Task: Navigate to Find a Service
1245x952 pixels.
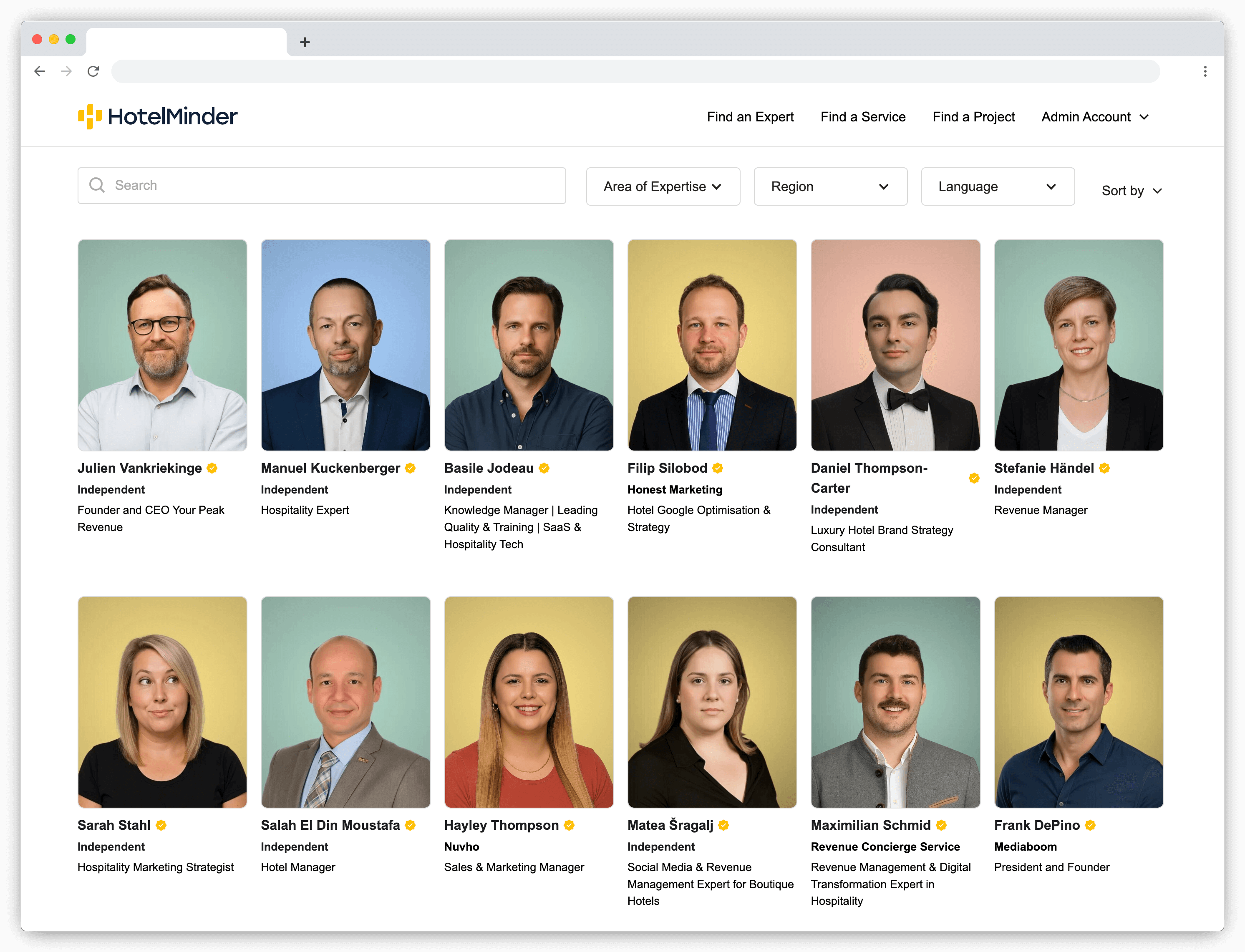Action: click(862, 117)
